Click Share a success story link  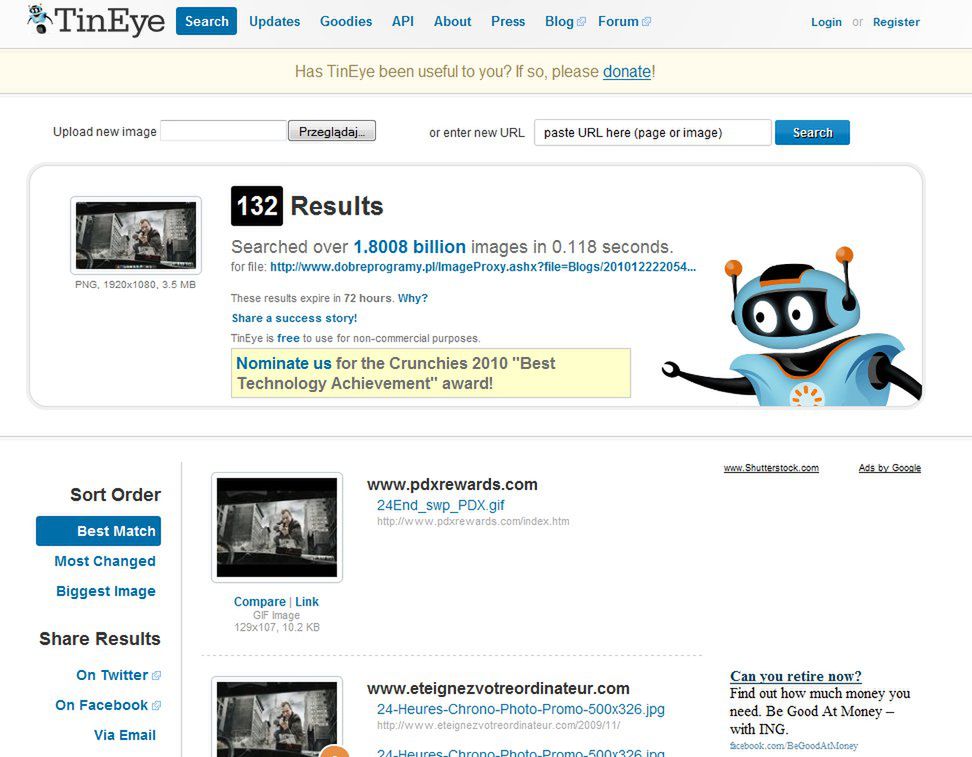coord(294,319)
